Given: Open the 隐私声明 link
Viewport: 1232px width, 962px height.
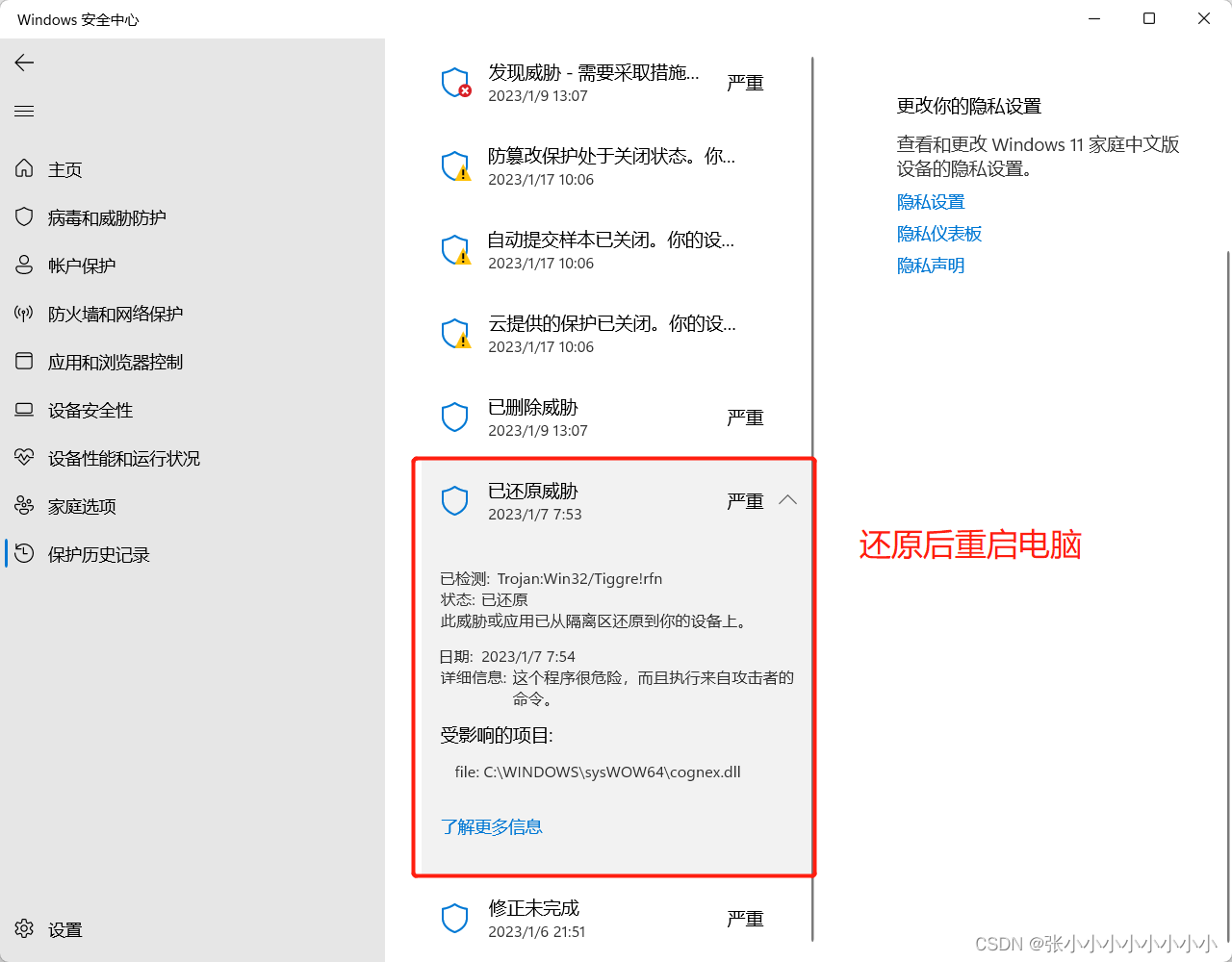Looking at the screenshot, I should (931, 266).
